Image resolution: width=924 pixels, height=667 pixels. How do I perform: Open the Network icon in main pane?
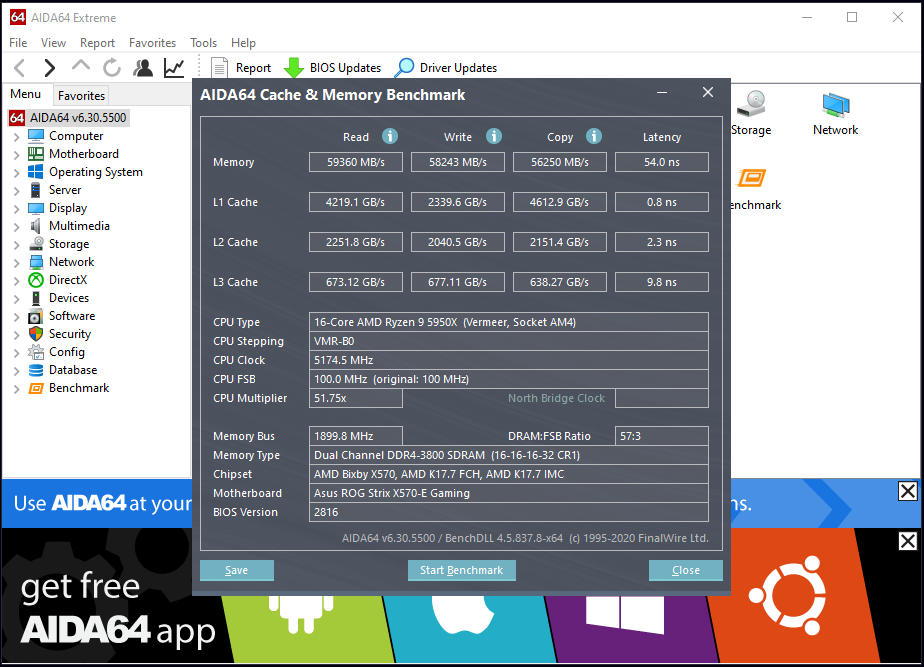(x=836, y=105)
